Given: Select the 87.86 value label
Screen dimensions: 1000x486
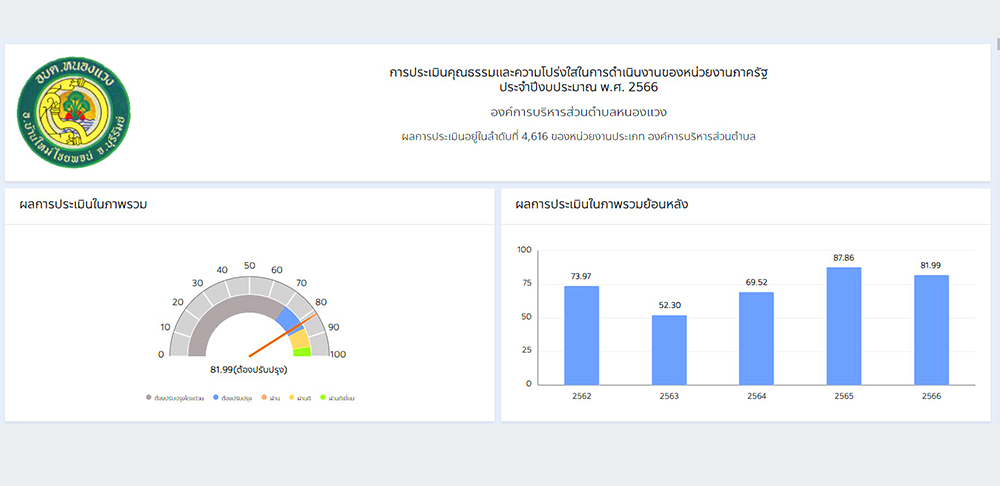Looking at the screenshot, I should point(844,258).
